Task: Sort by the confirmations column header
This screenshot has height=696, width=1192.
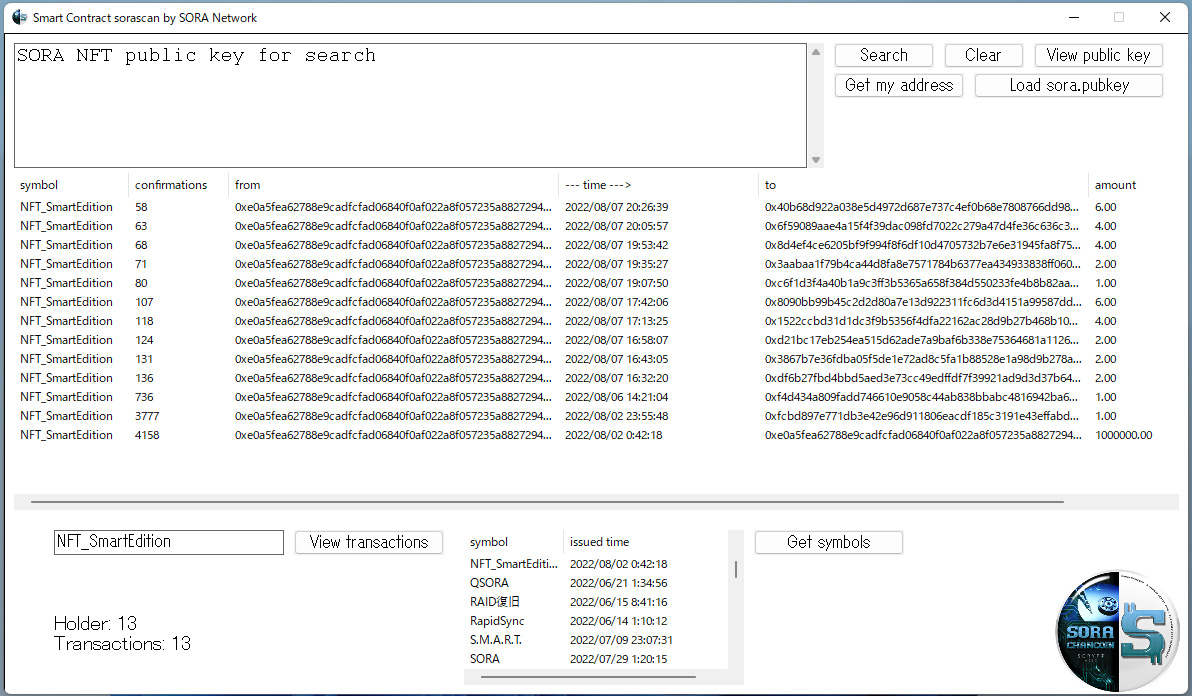Action: point(179,185)
